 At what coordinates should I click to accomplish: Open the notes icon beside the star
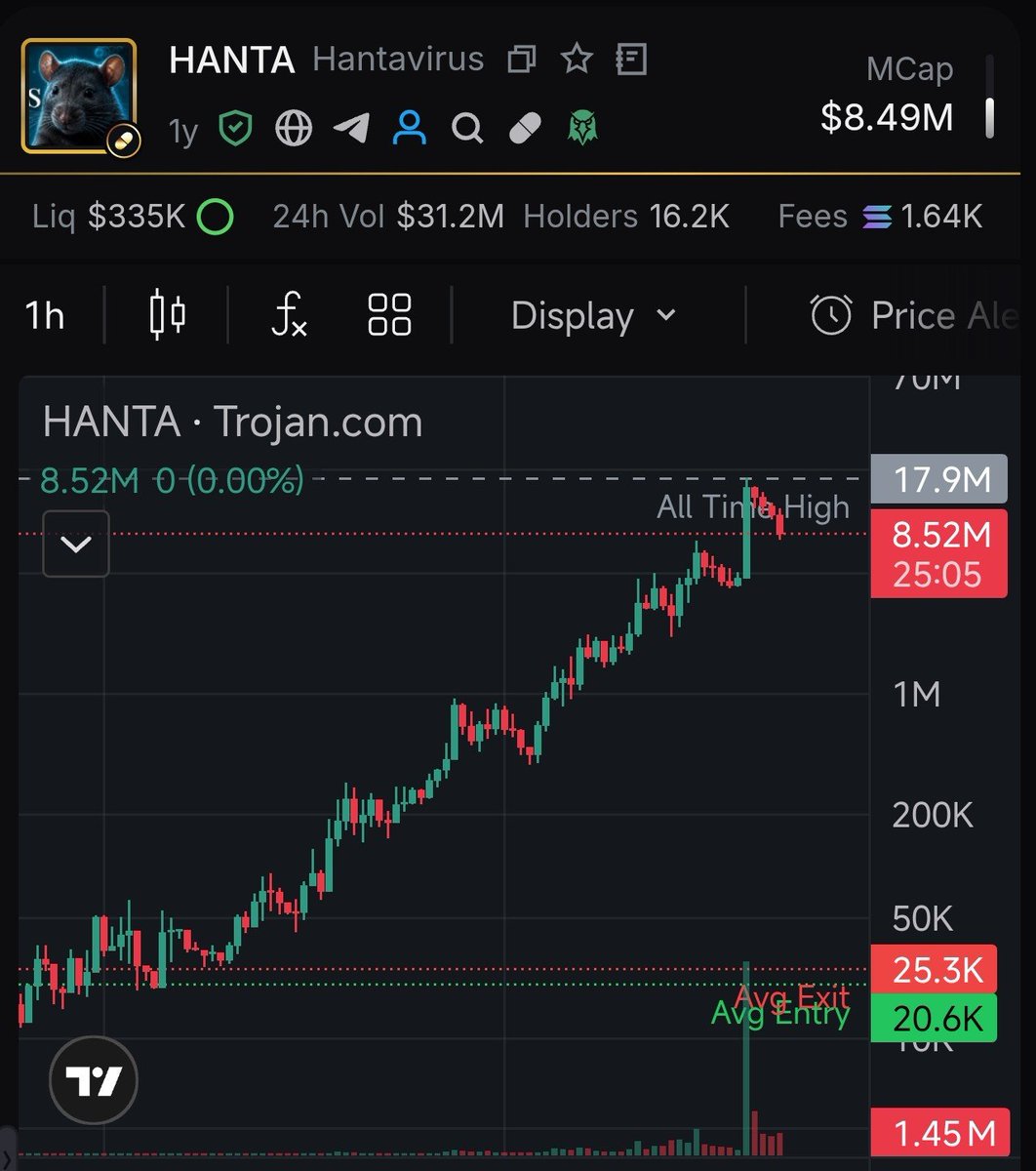[x=631, y=61]
